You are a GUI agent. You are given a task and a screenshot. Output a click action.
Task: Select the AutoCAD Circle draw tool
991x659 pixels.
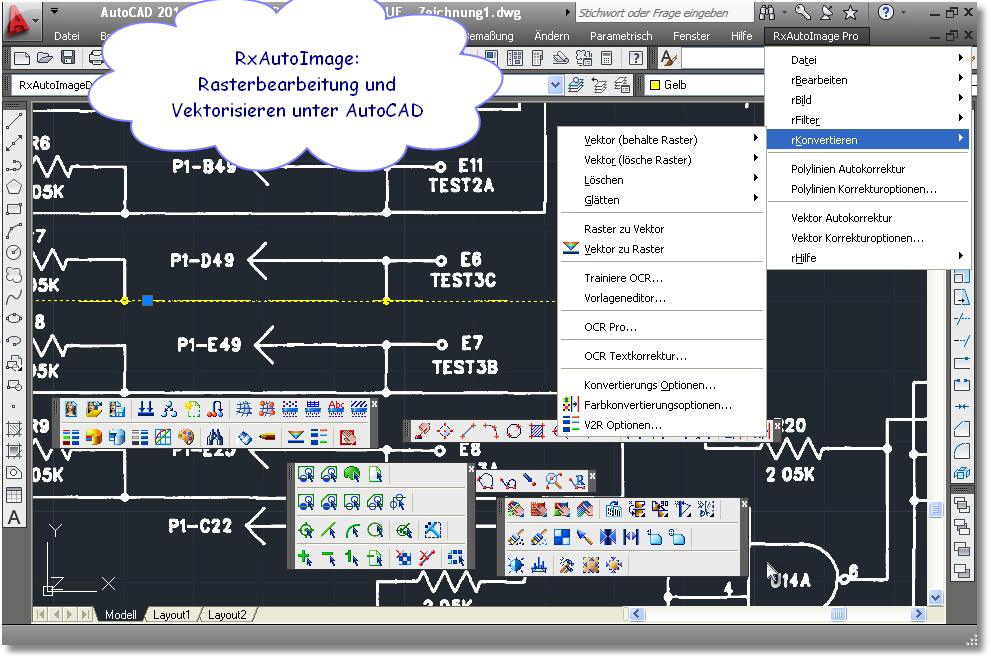tap(14, 252)
